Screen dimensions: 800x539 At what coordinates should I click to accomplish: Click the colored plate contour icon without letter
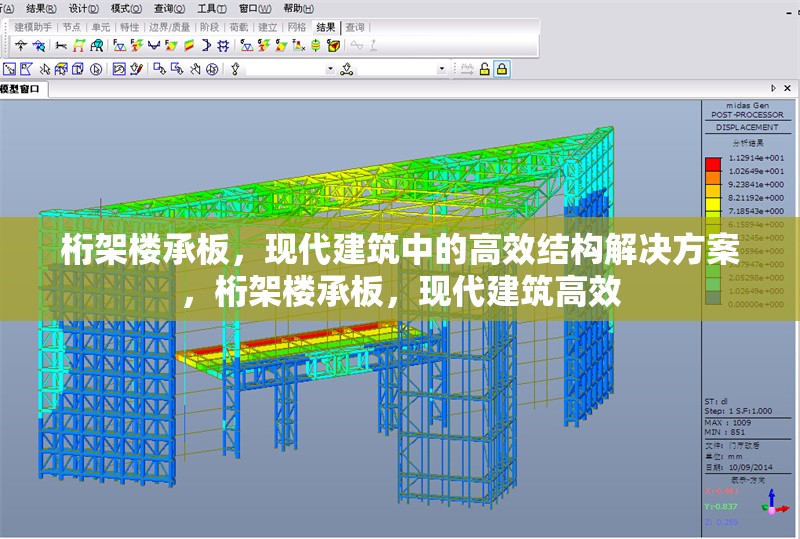pyautogui.click(x=189, y=46)
